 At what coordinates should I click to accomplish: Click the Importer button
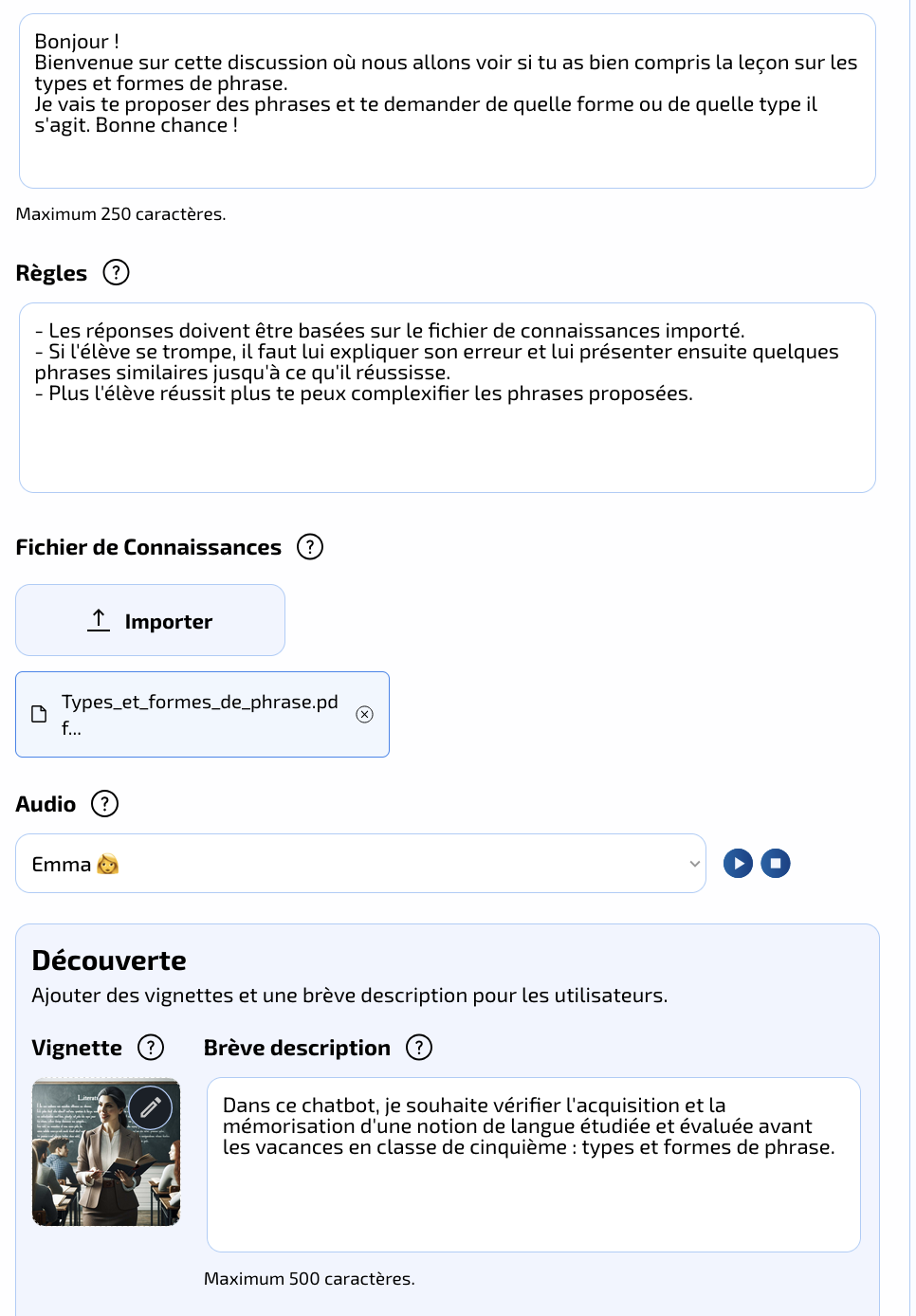click(x=150, y=620)
